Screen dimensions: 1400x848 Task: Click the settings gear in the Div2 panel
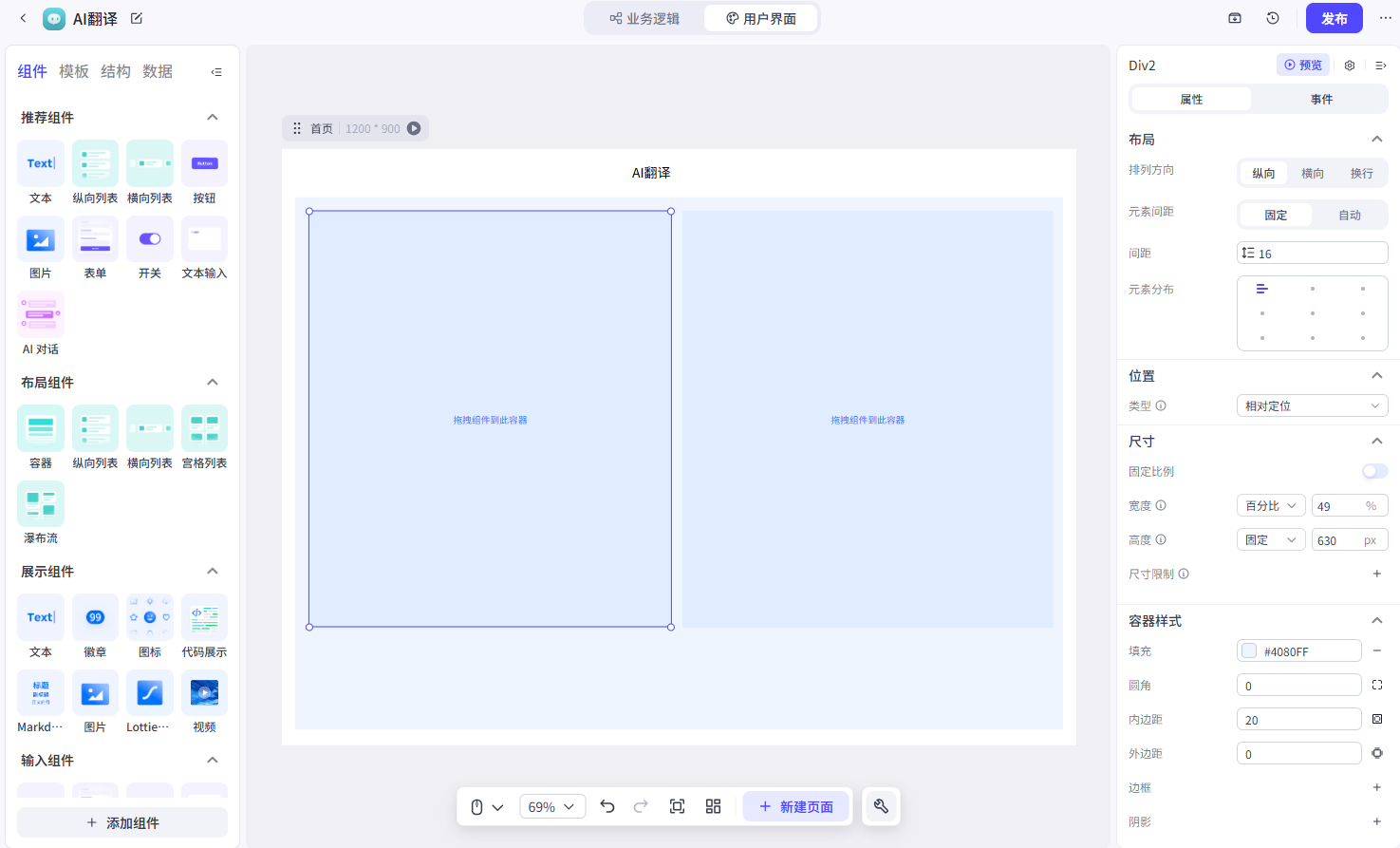tap(1349, 65)
